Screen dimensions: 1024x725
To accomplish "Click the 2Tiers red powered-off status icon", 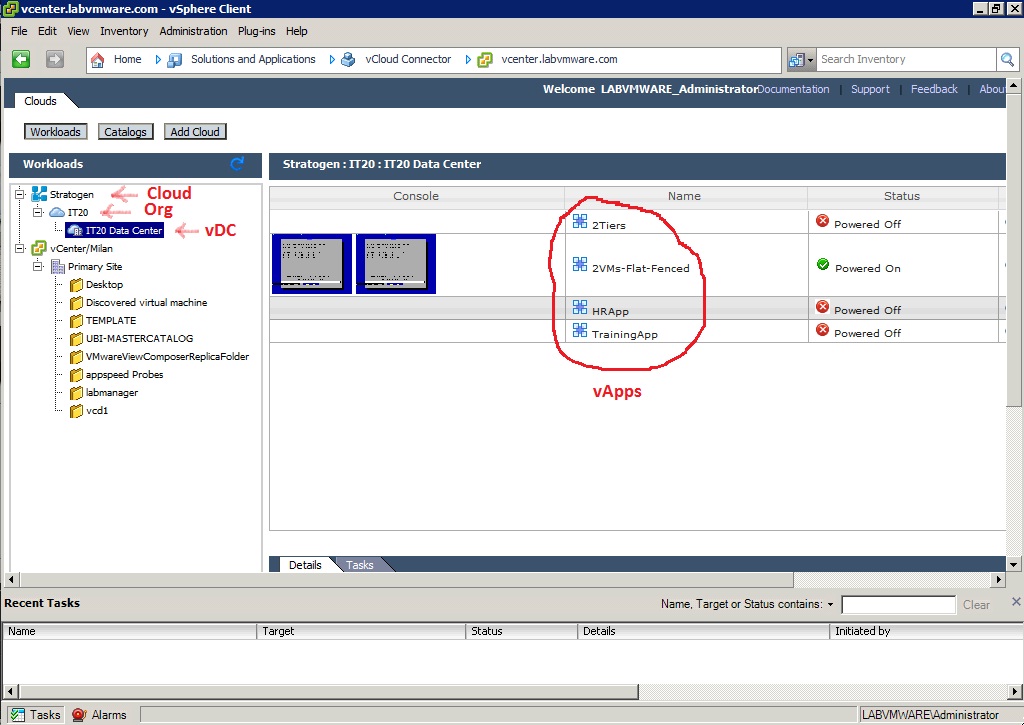I will click(x=822, y=221).
